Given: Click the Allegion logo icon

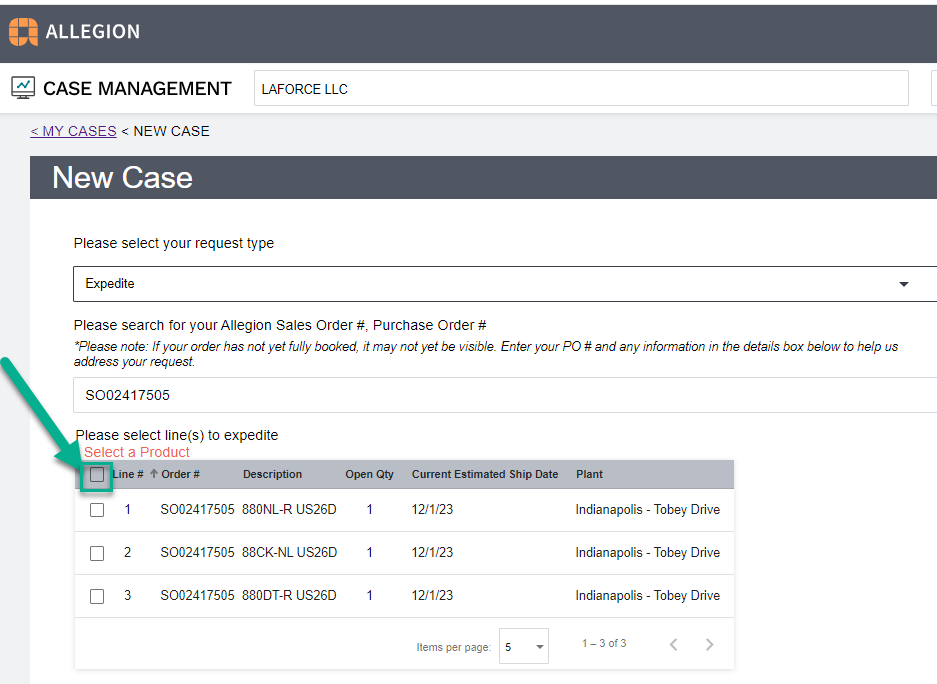Looking at the screenshot, I should [x=24, y=32].
